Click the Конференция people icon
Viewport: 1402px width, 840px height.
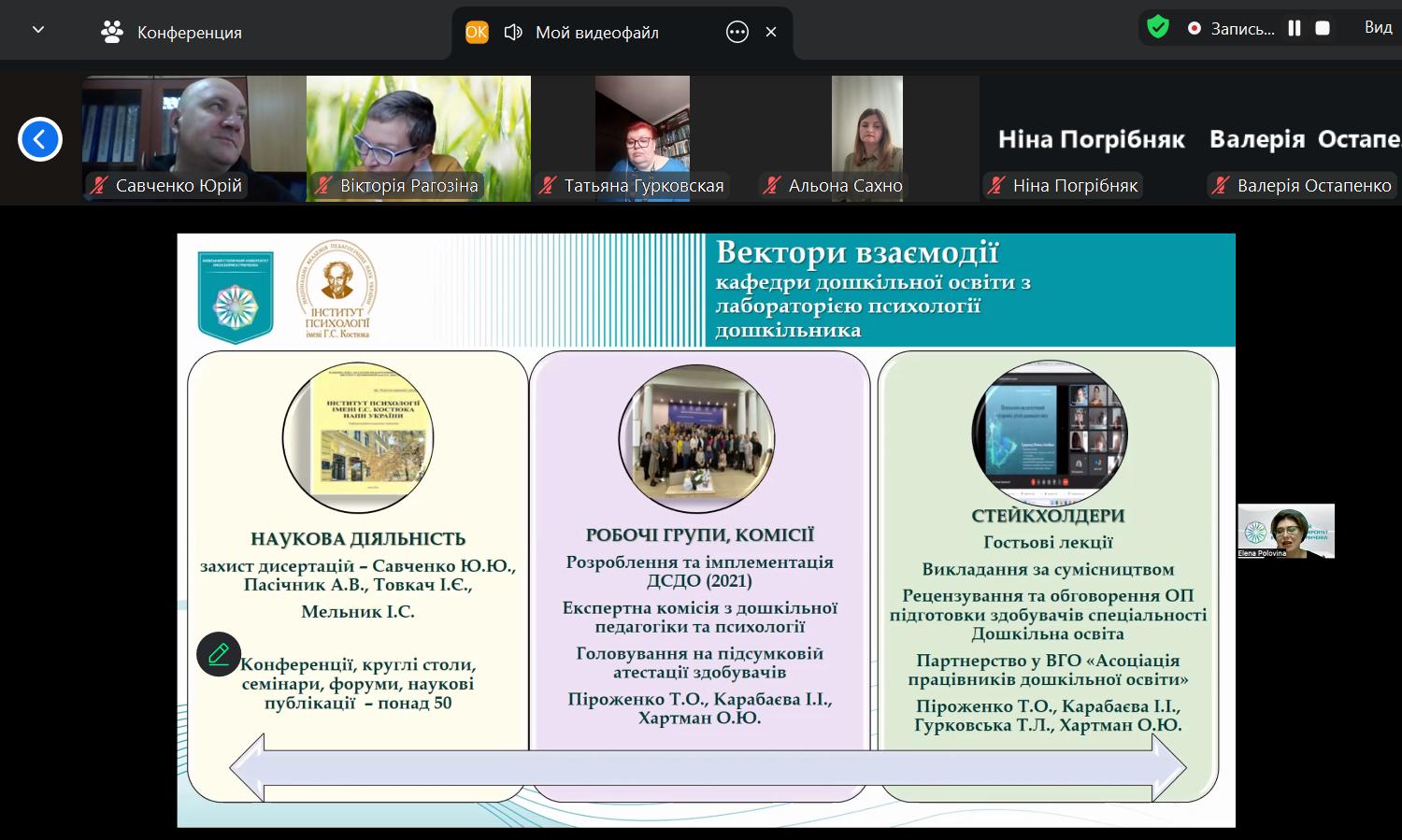(112, 33)
